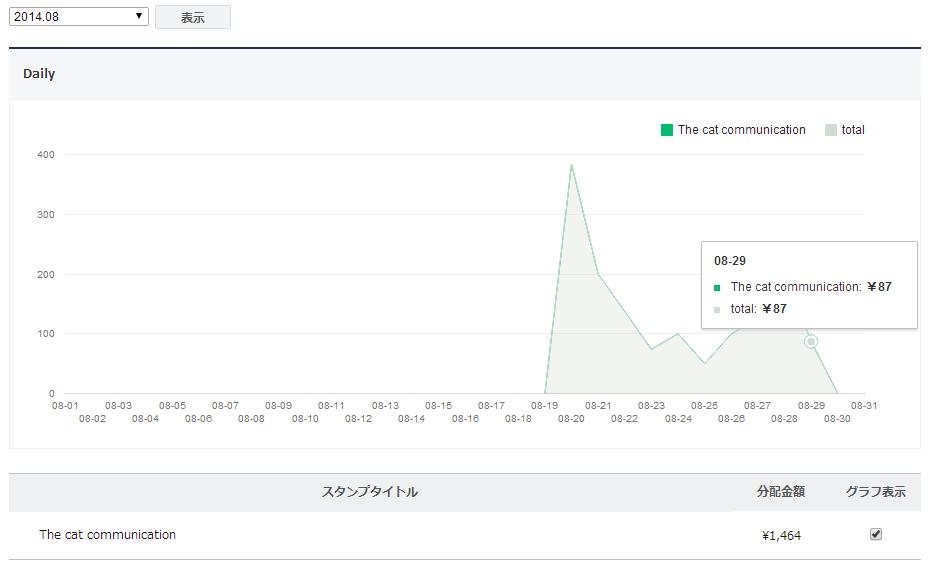The width and height of the screenshot is (938, 568).
Task: Click the 08-31 x-axis date label
Action: pos(864,406)
